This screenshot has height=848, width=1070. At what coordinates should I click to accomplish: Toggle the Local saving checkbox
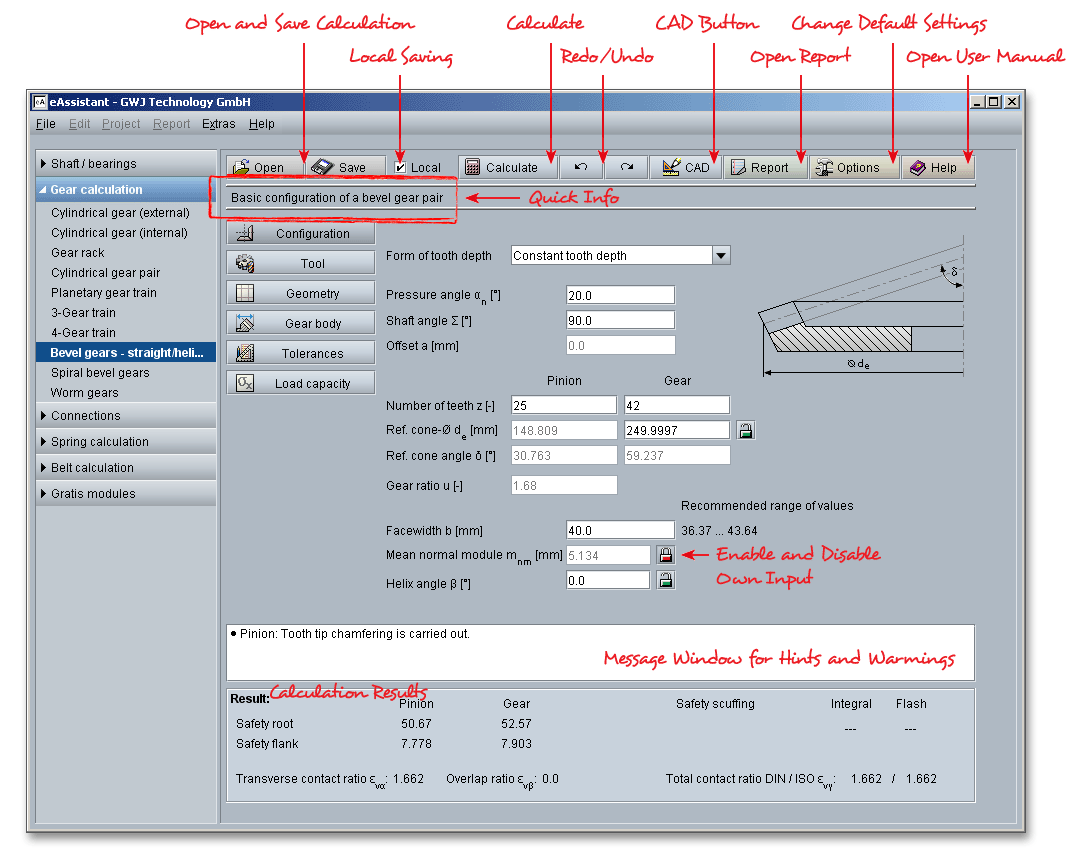click(401, 168)
